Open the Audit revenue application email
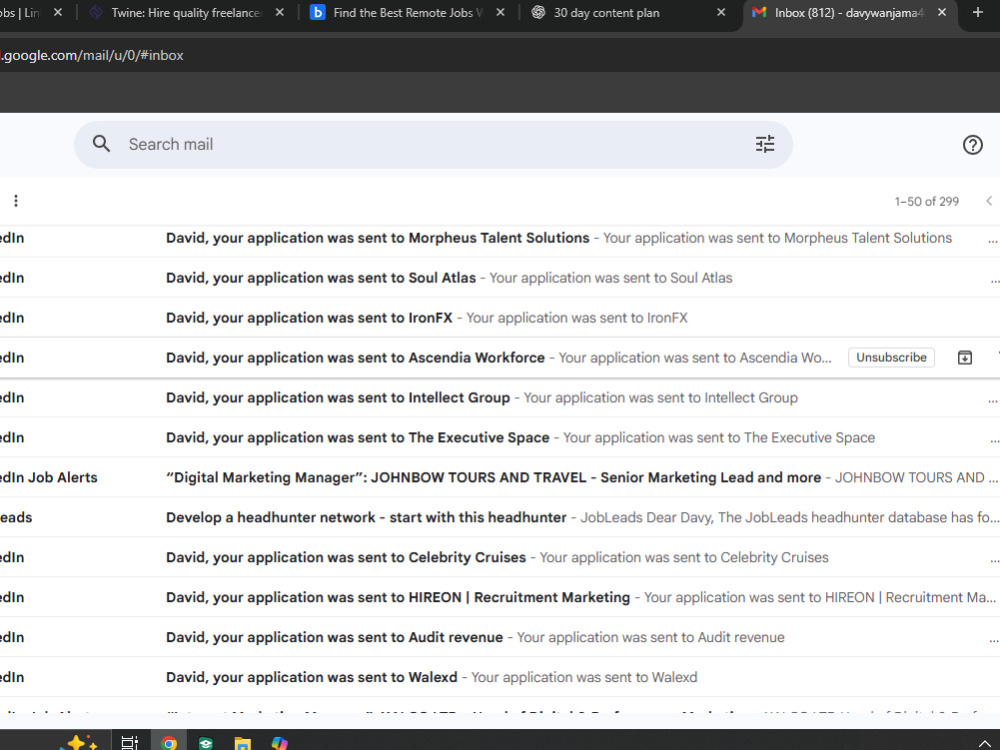The height and width of the screenshot is (750, 1000). (500, 637)
